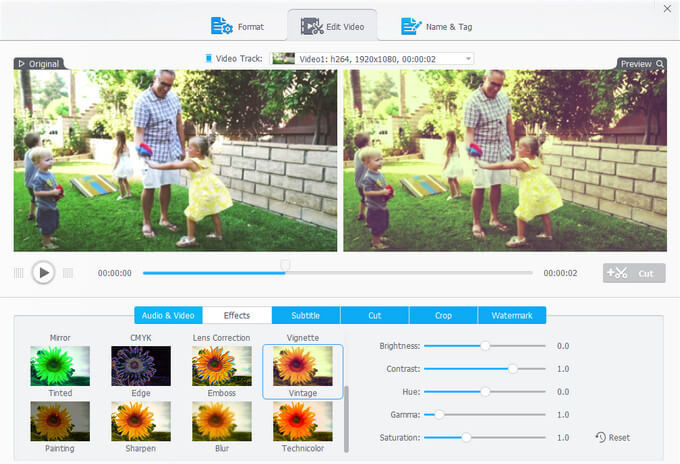Open the Name & Tag tab
The height and width of the screenshot is (464, 680).
point(436,26)
